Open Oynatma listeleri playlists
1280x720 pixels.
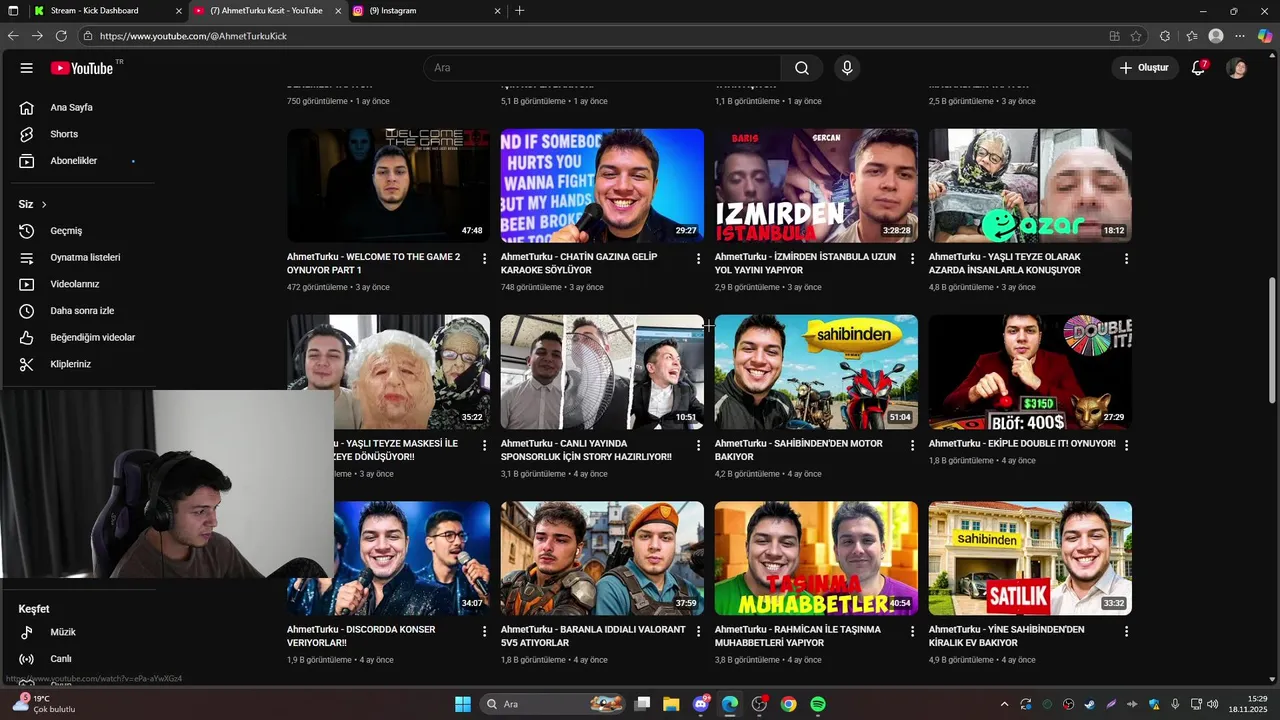[x=83, y=257]
